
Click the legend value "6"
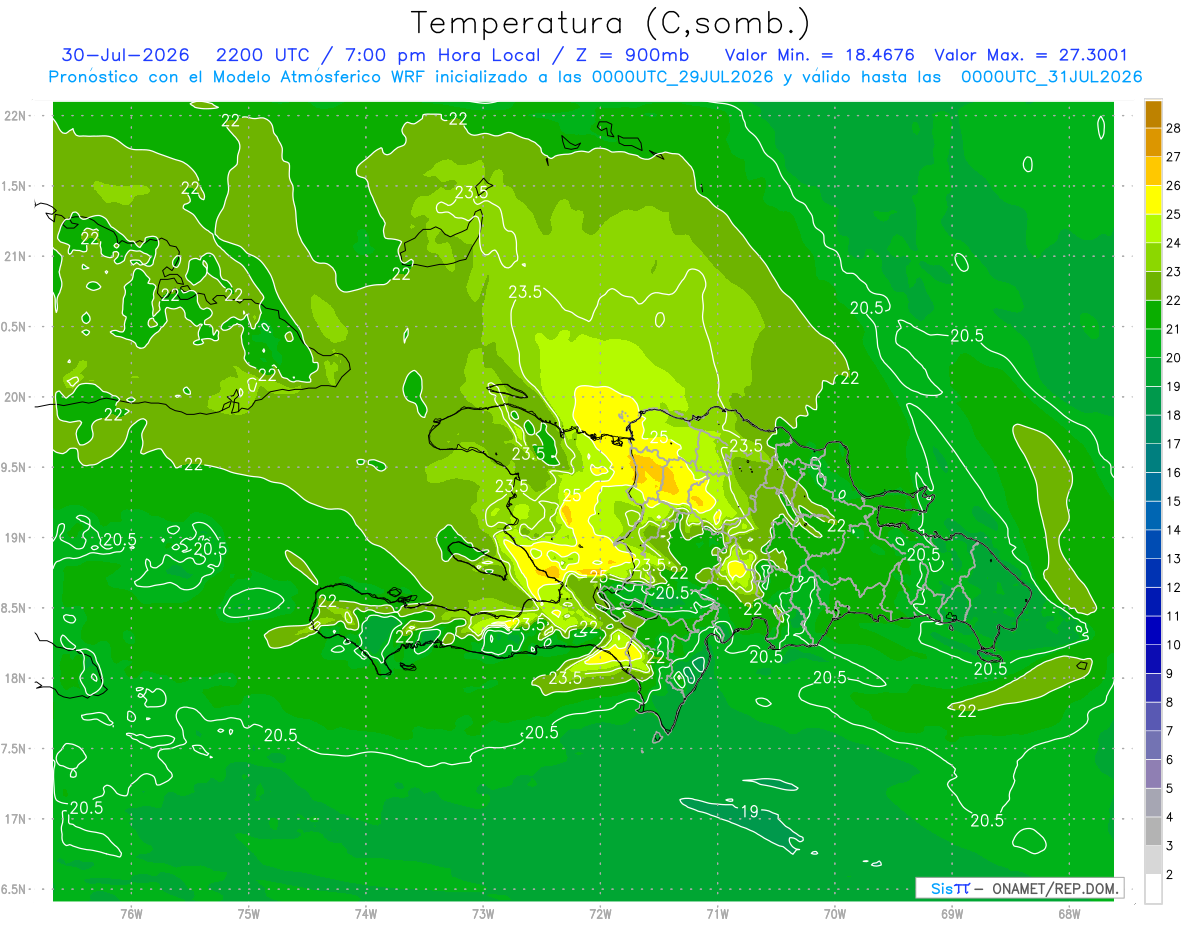pyautogui.click(x=1171, y=760)
